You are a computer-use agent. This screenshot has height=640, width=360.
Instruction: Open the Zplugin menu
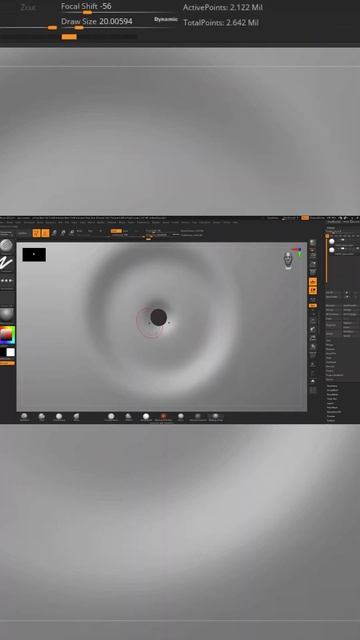217,222
